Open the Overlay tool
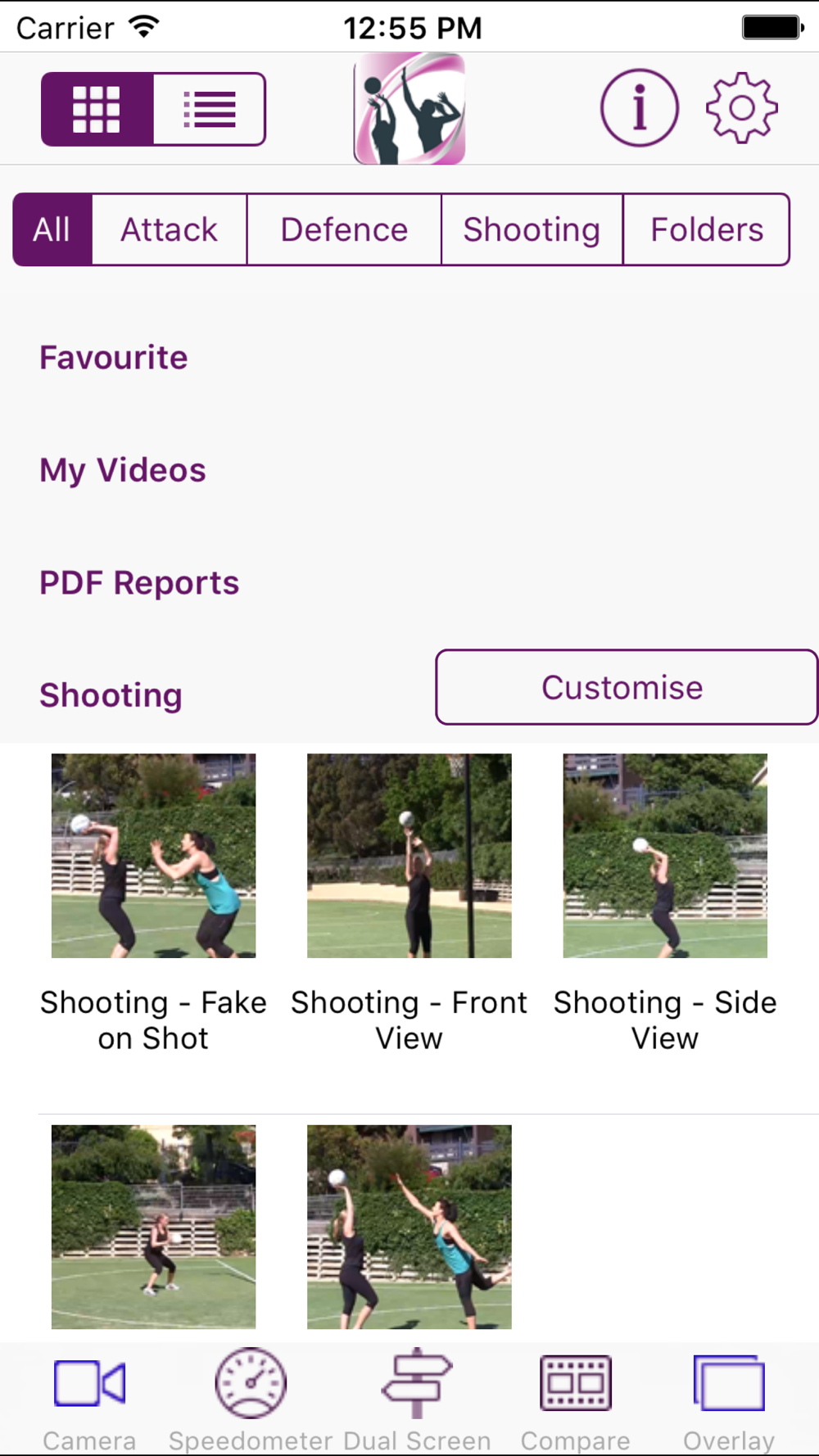The width and height of the screenshot is (819, 1456). pos(729,1399)
